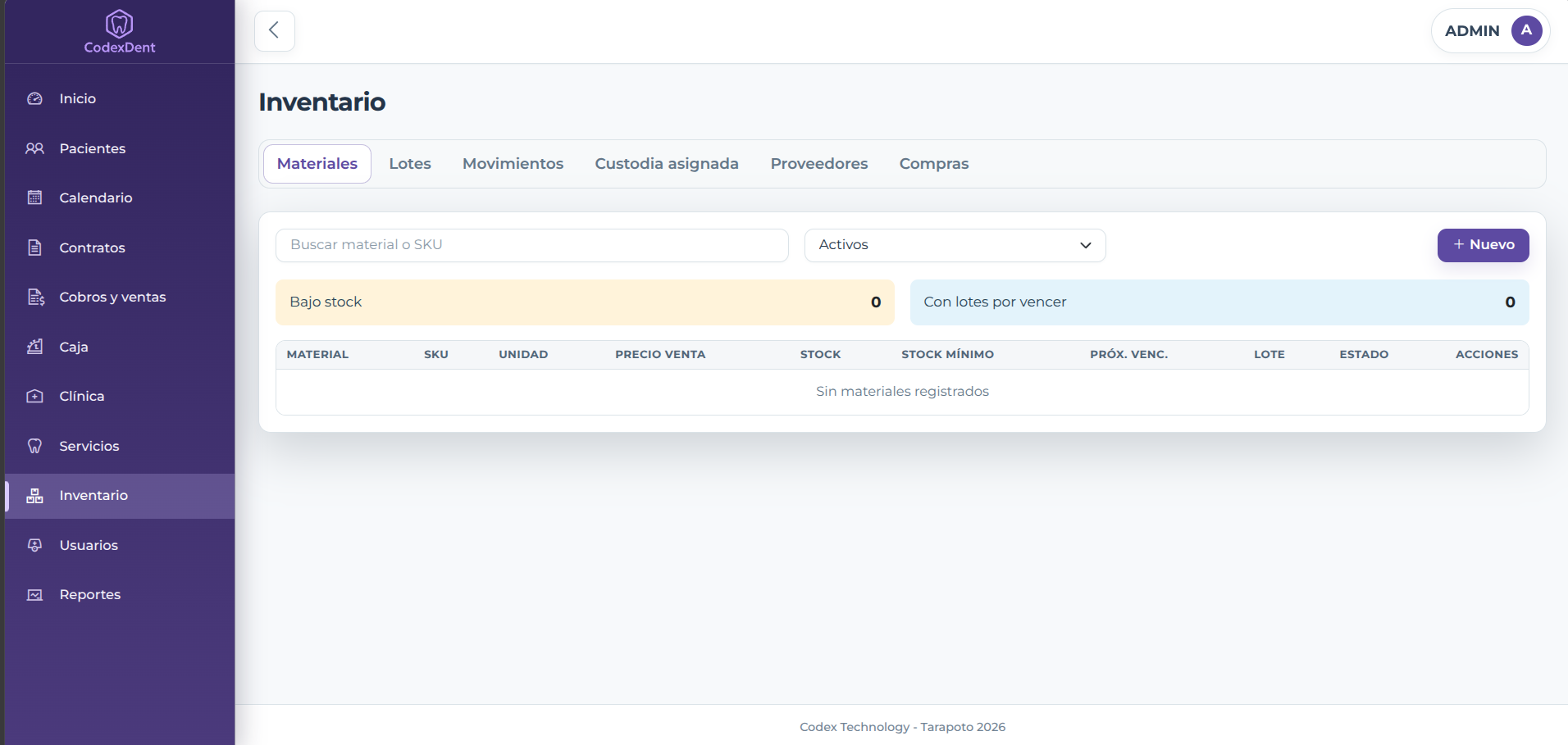1568x745 pixels.
Task: Click the ADMIN user label
Action: pos(1472,31)
